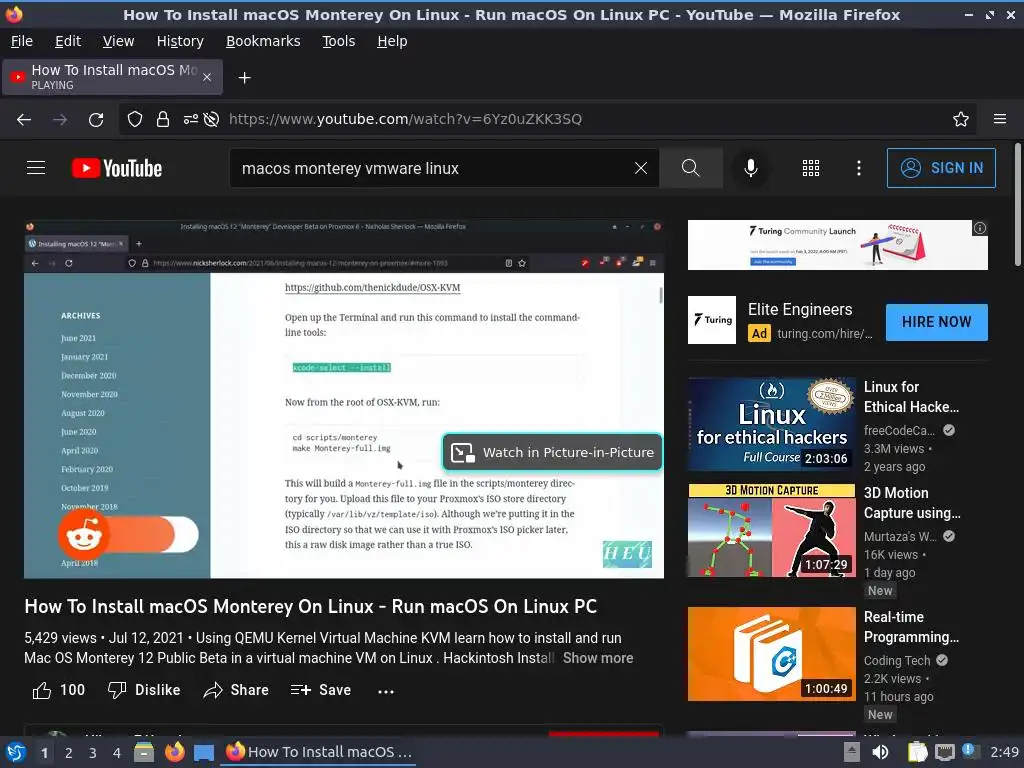Click the Real-time Programming... title
This screenshot has width=1024, height=768.
pyautogui.click(x=911, y=627)
